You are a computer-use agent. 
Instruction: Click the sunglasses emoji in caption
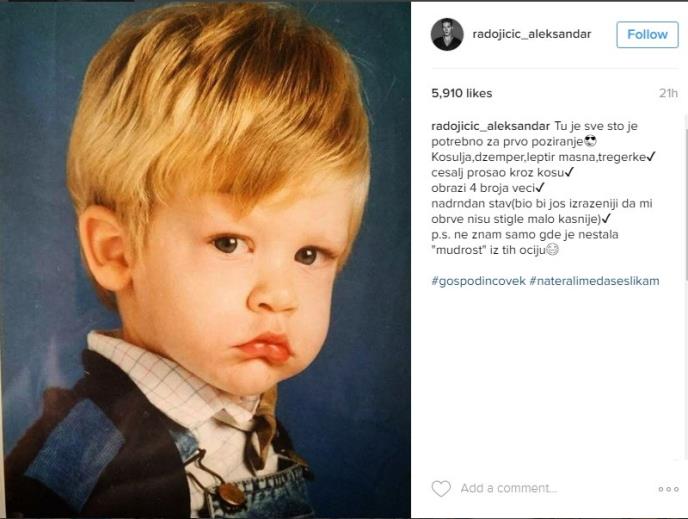pyautogui.click(x=591, y=141)
